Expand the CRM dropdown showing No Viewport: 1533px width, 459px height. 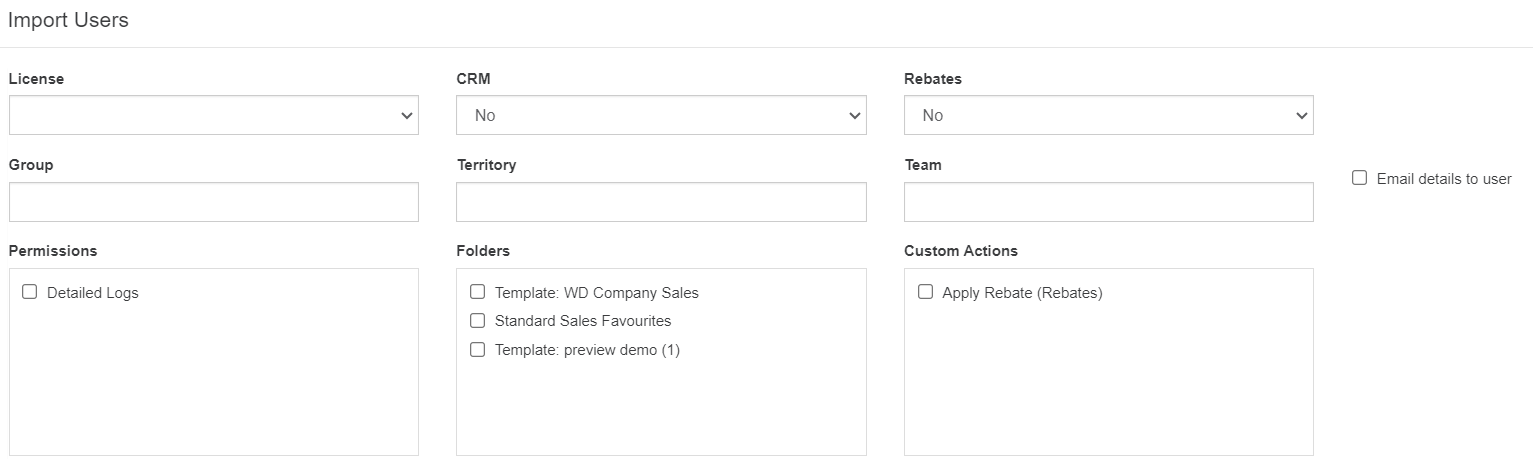point(661,115)
